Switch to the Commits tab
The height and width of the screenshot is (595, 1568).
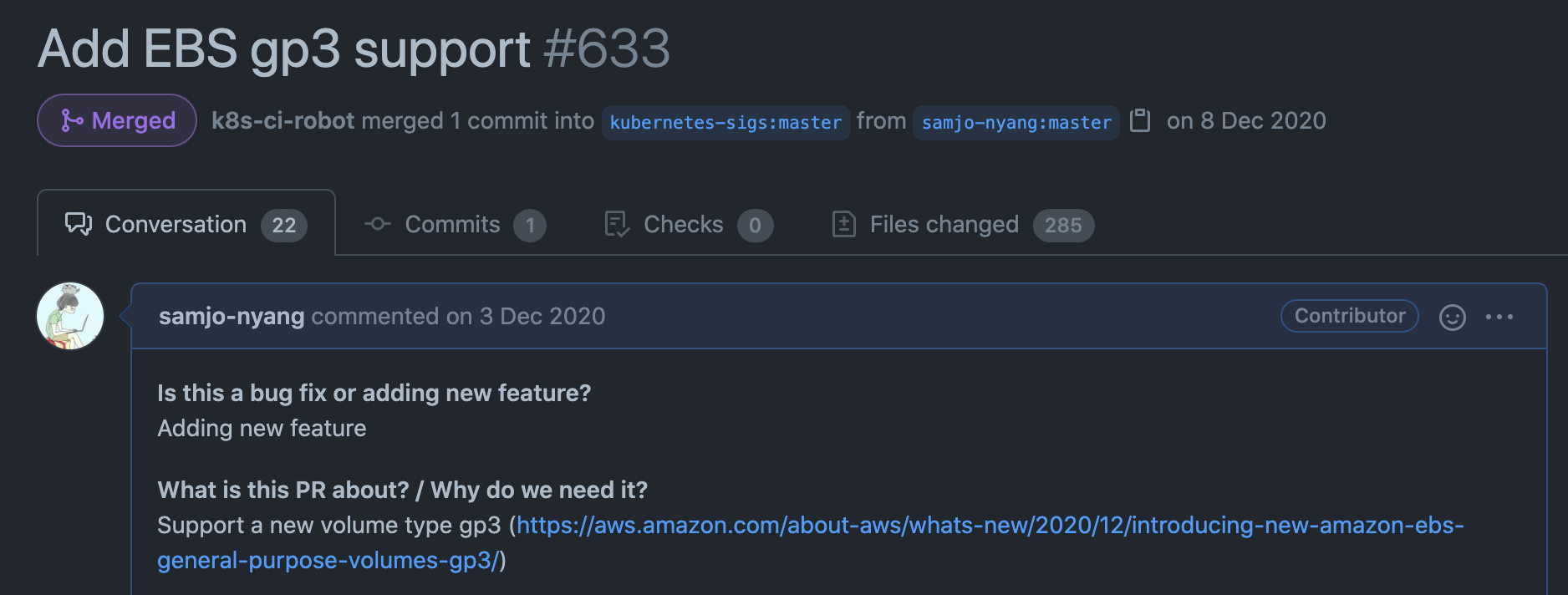[451, 224]
